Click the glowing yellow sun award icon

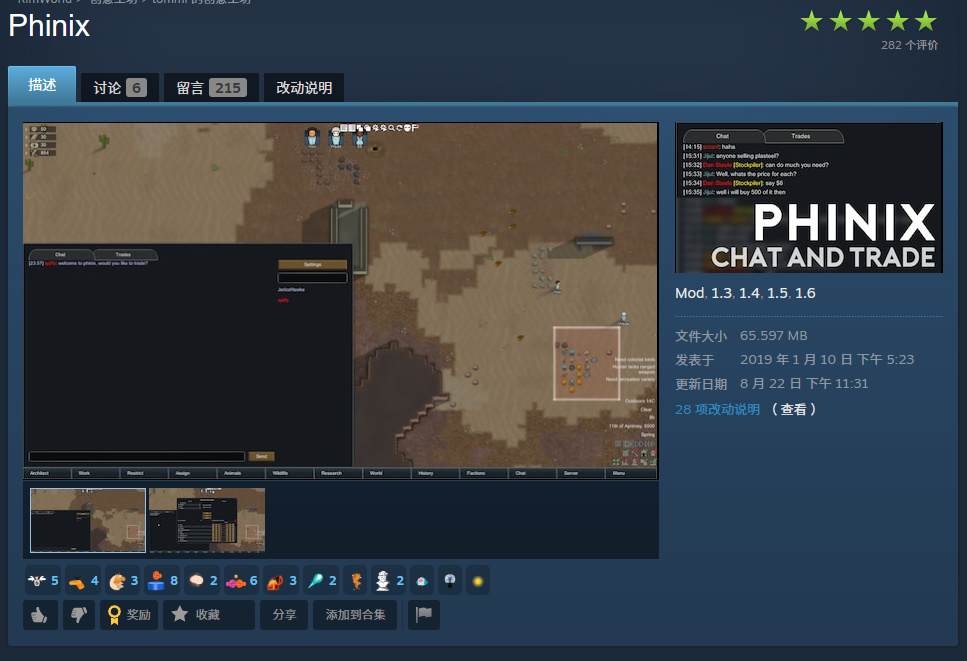coord(477,580)
